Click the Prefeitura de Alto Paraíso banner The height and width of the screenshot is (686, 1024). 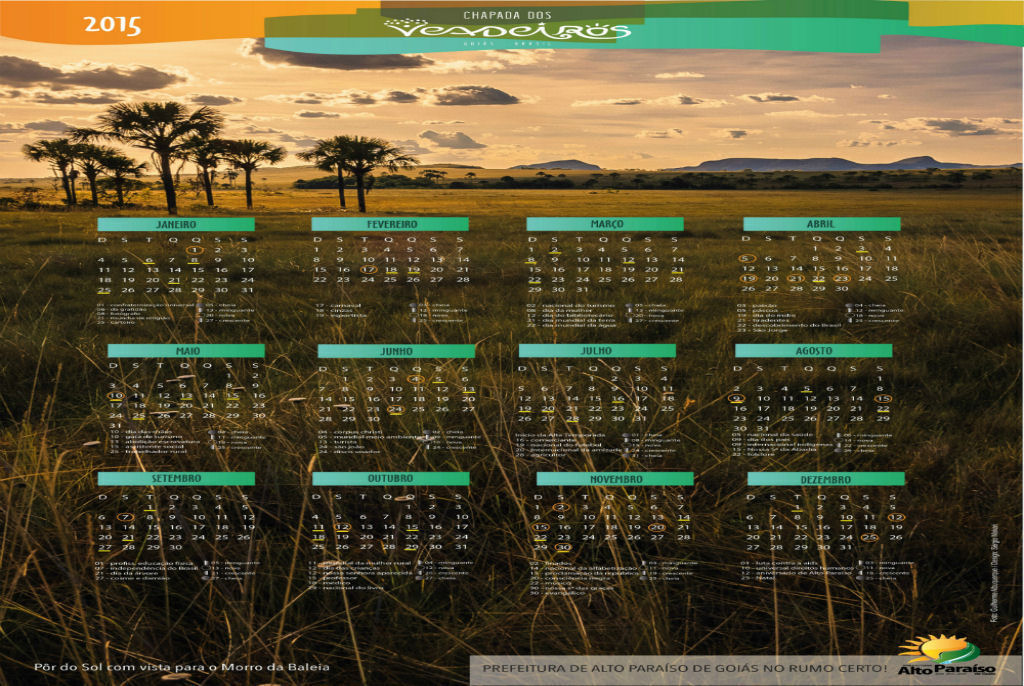(685, 667)
